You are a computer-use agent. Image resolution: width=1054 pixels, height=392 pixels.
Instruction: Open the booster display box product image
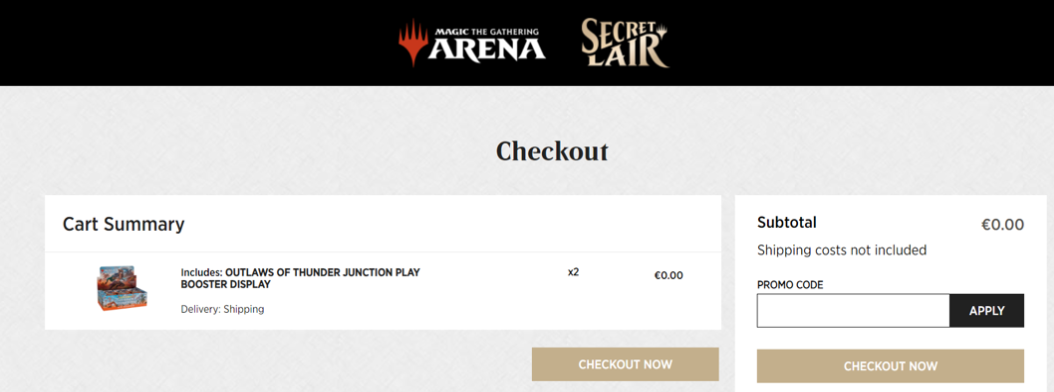click(122, 288)
